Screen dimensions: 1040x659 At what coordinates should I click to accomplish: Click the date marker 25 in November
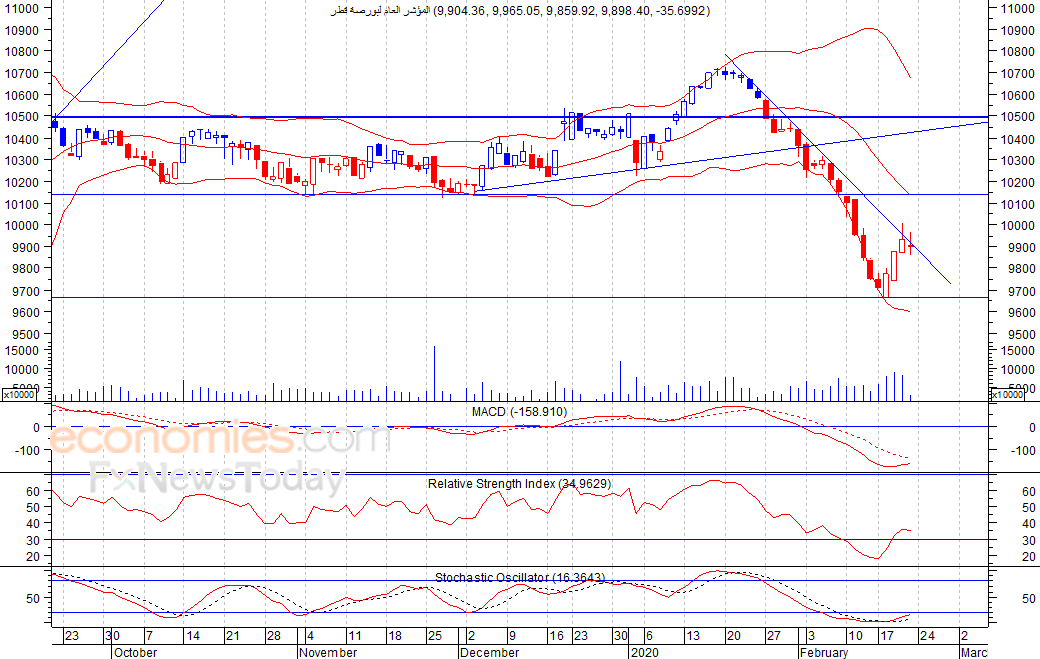pos(434,636)
